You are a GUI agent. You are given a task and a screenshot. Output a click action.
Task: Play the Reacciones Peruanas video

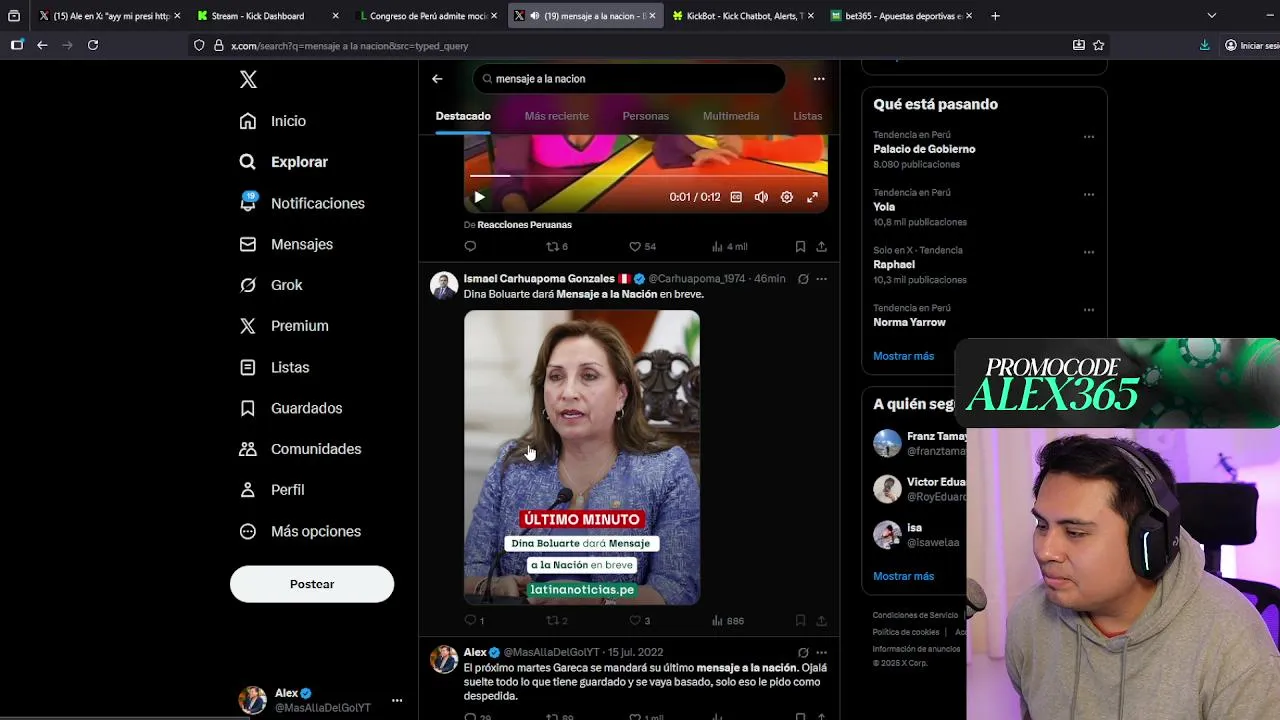tap(479, 197)
